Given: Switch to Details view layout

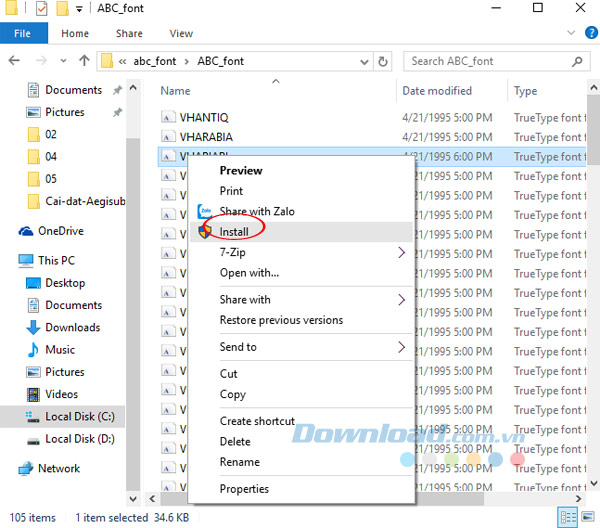Looking at the screenshot, I should (568, 517).
